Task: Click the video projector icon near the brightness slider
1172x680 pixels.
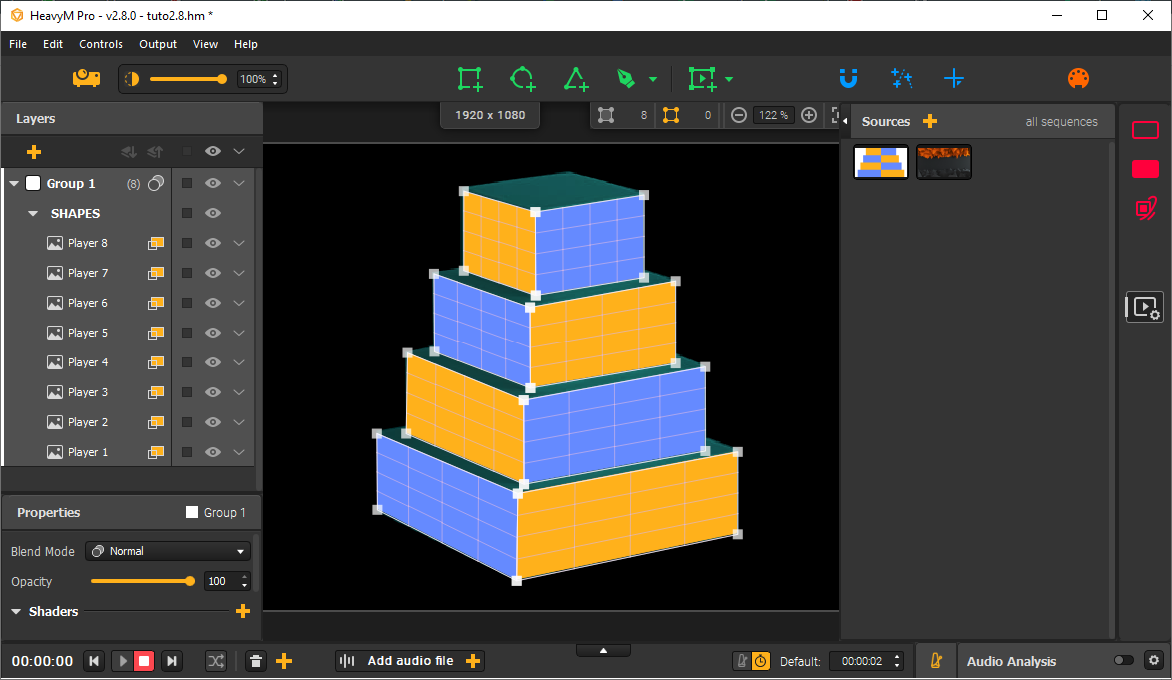Action: tap(86, 78)
